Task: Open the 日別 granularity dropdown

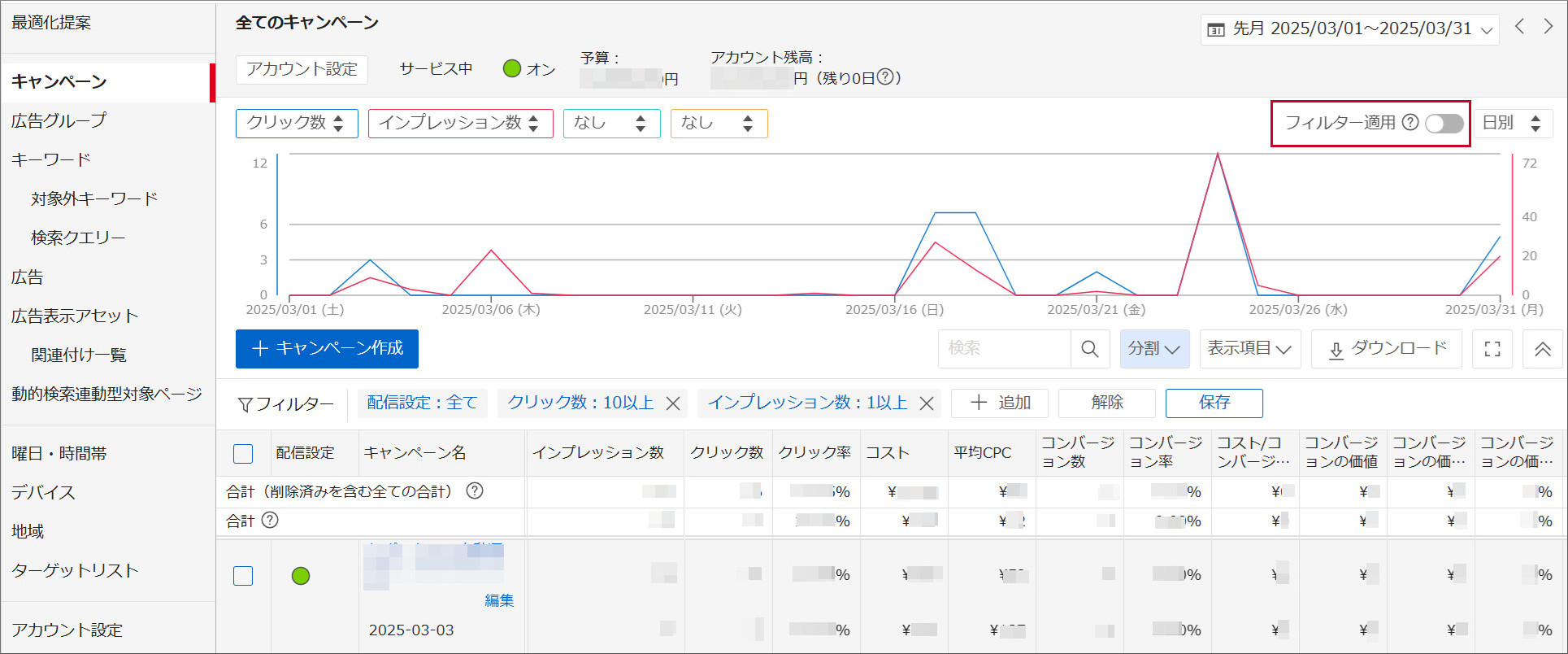Action: point(1512,123)
